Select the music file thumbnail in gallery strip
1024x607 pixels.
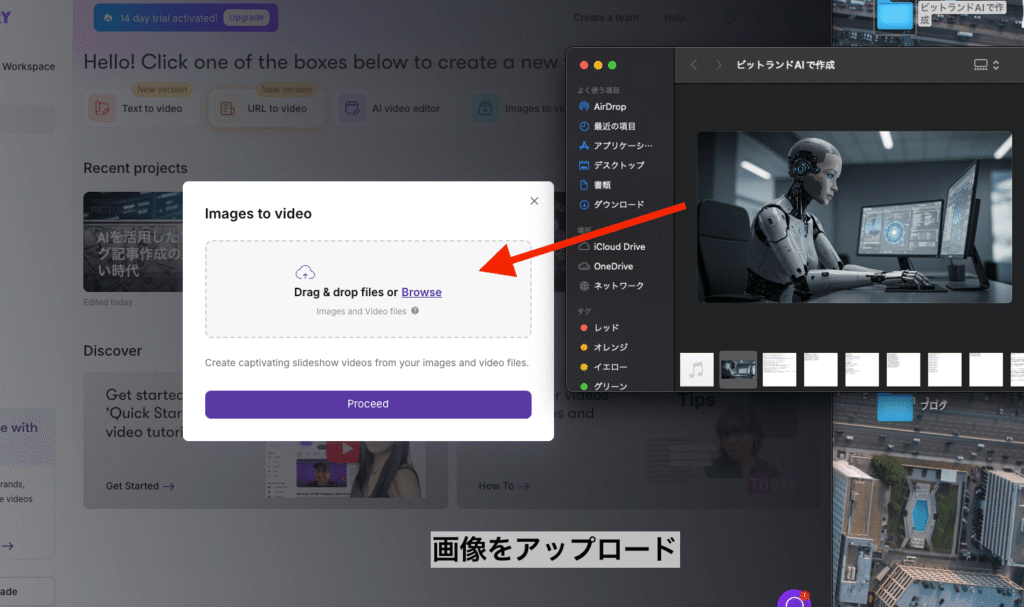(697, 369)
